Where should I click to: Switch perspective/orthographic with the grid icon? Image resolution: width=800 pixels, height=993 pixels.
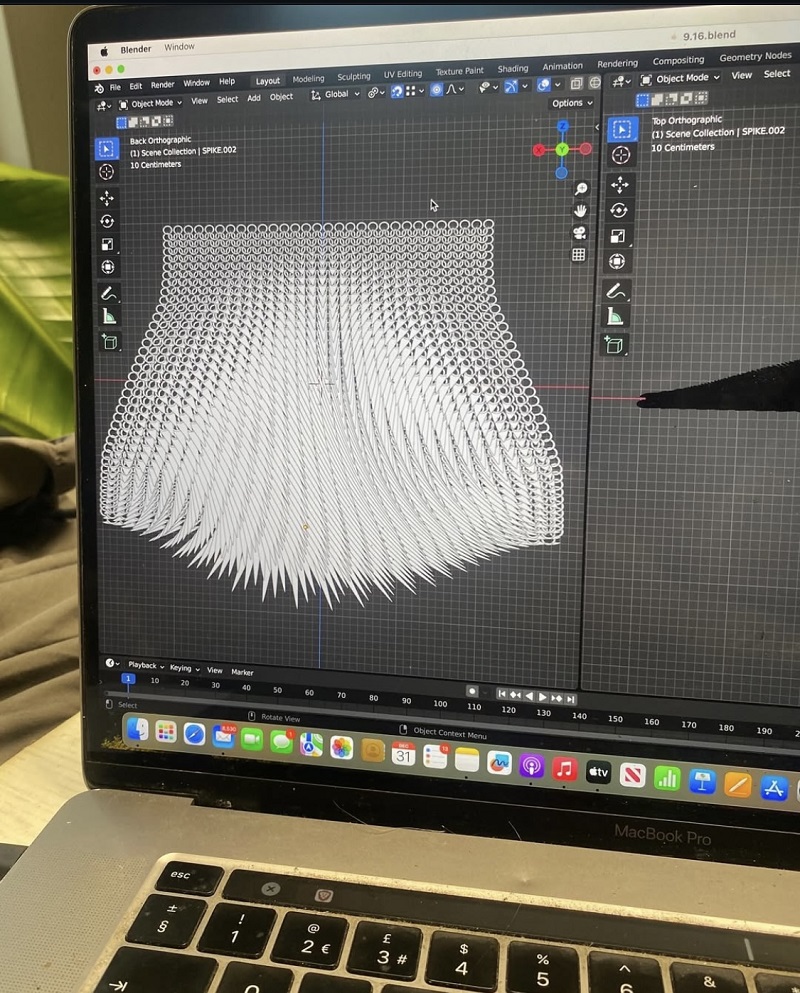pos(578,255)
